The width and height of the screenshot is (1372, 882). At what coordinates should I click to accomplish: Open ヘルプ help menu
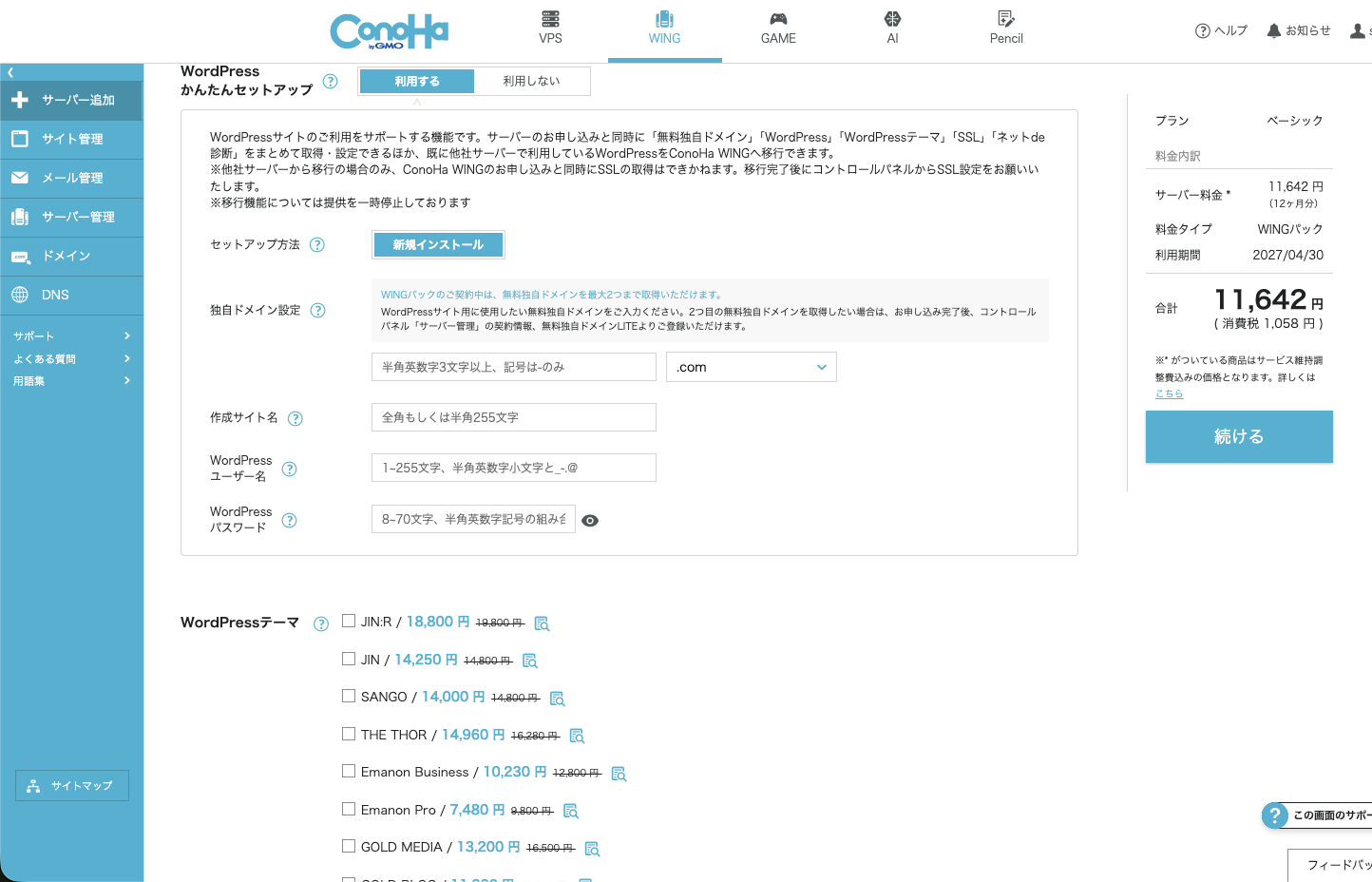pyautogui.click(x=1221, y=30)
